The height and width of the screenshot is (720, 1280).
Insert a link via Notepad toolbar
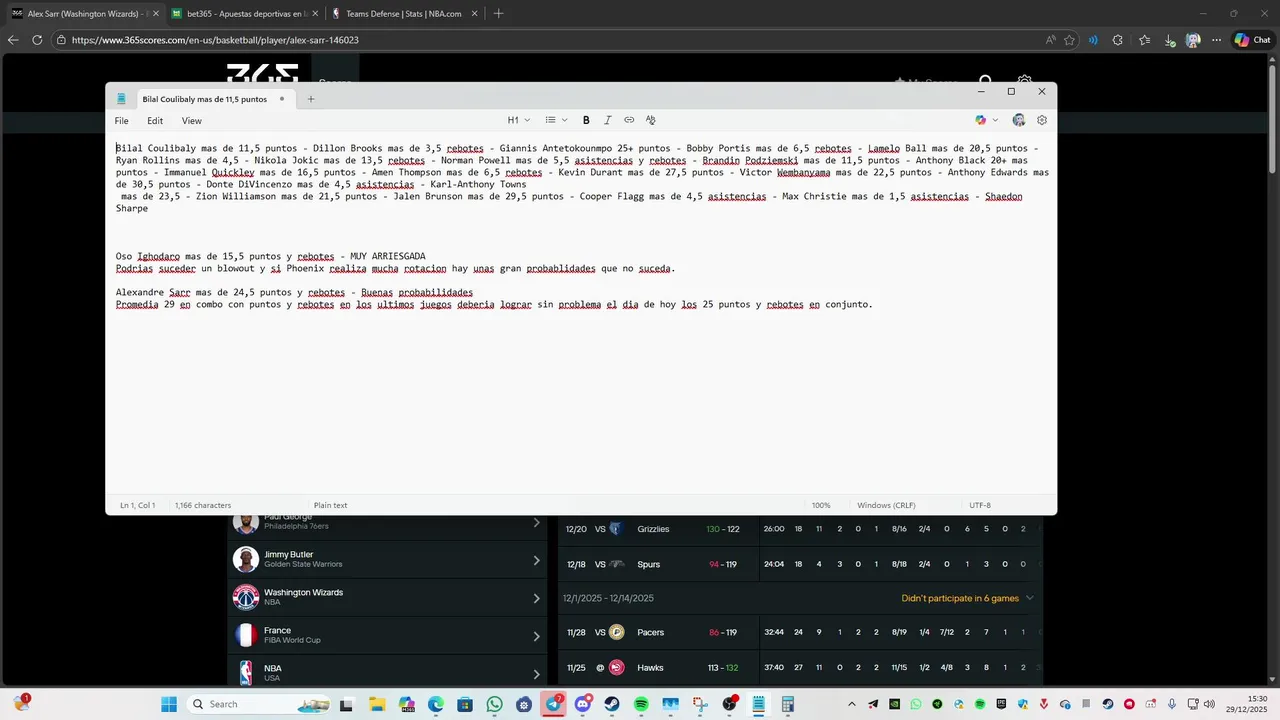pos(629,120)
